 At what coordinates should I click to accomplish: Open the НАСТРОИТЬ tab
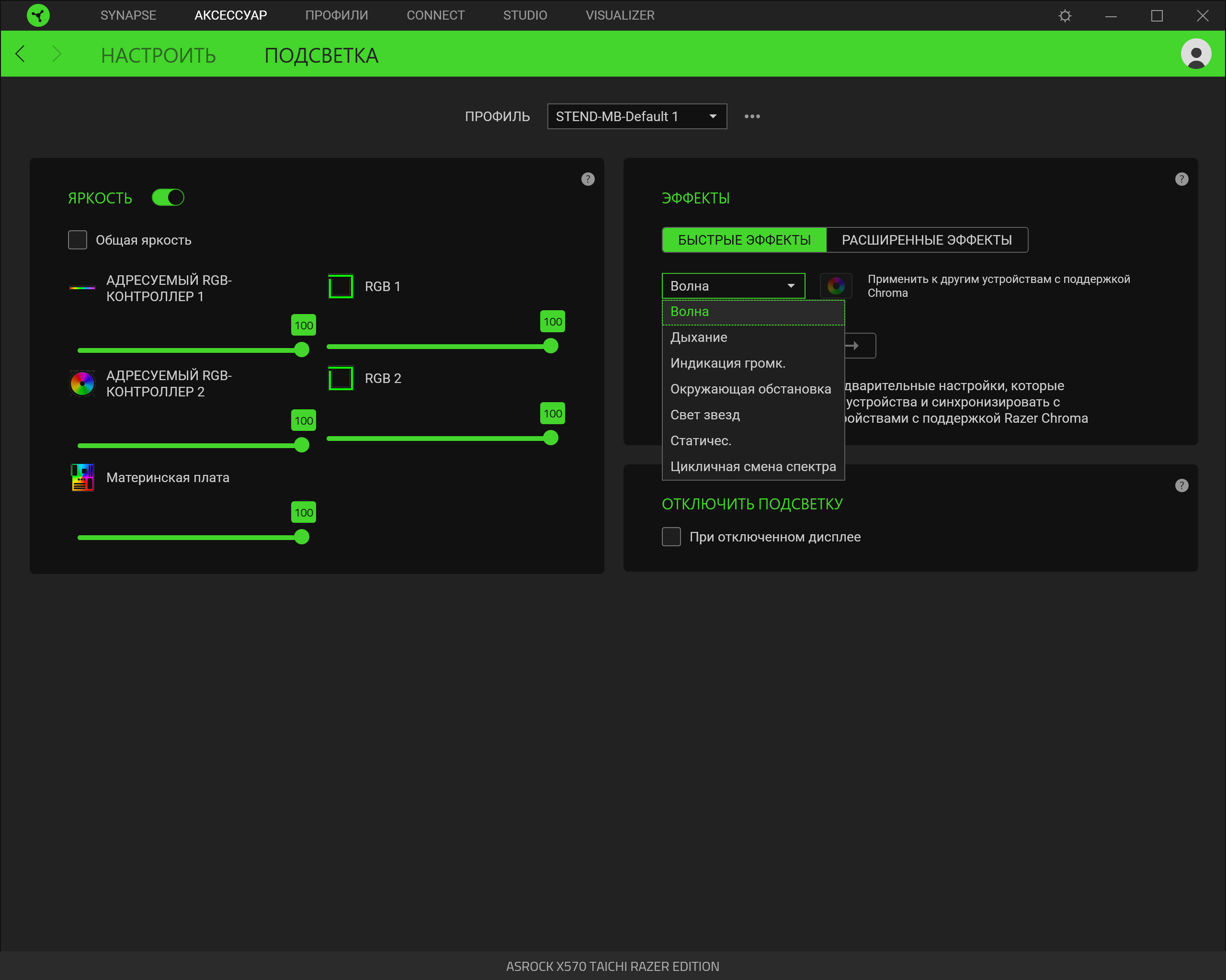coord(158,56)
